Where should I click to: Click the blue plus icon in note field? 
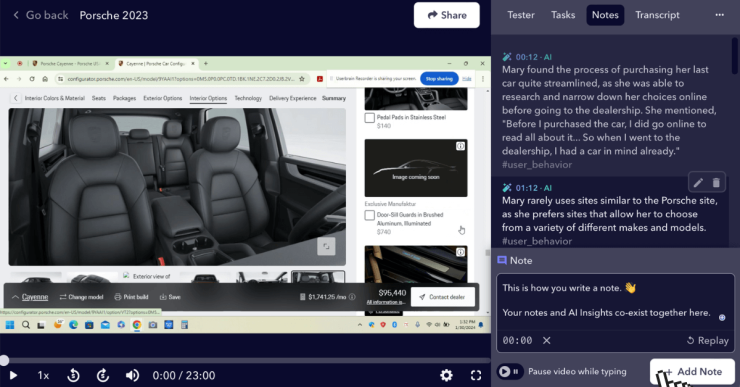pyautogui.click(x=722, y=317)
